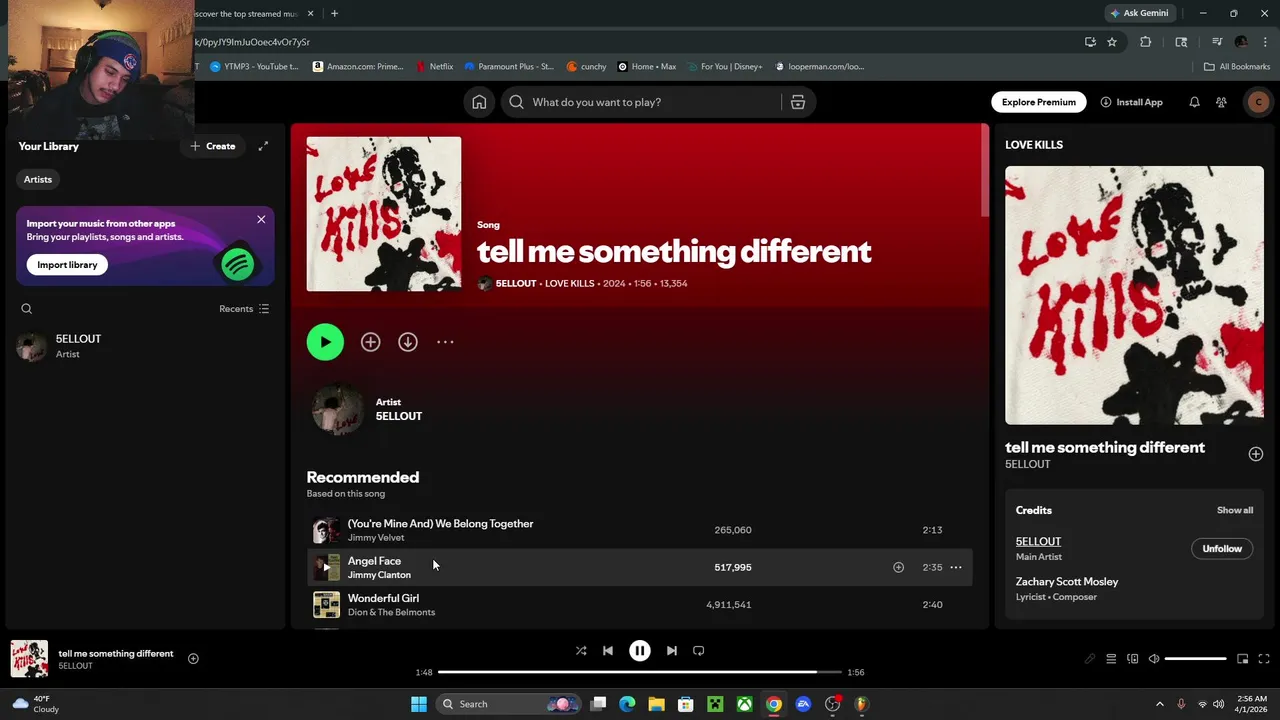The width and height of the screenshot is (1280, 720).
Task: Open the All Bookmarks folder
Action: point(1237,67)
